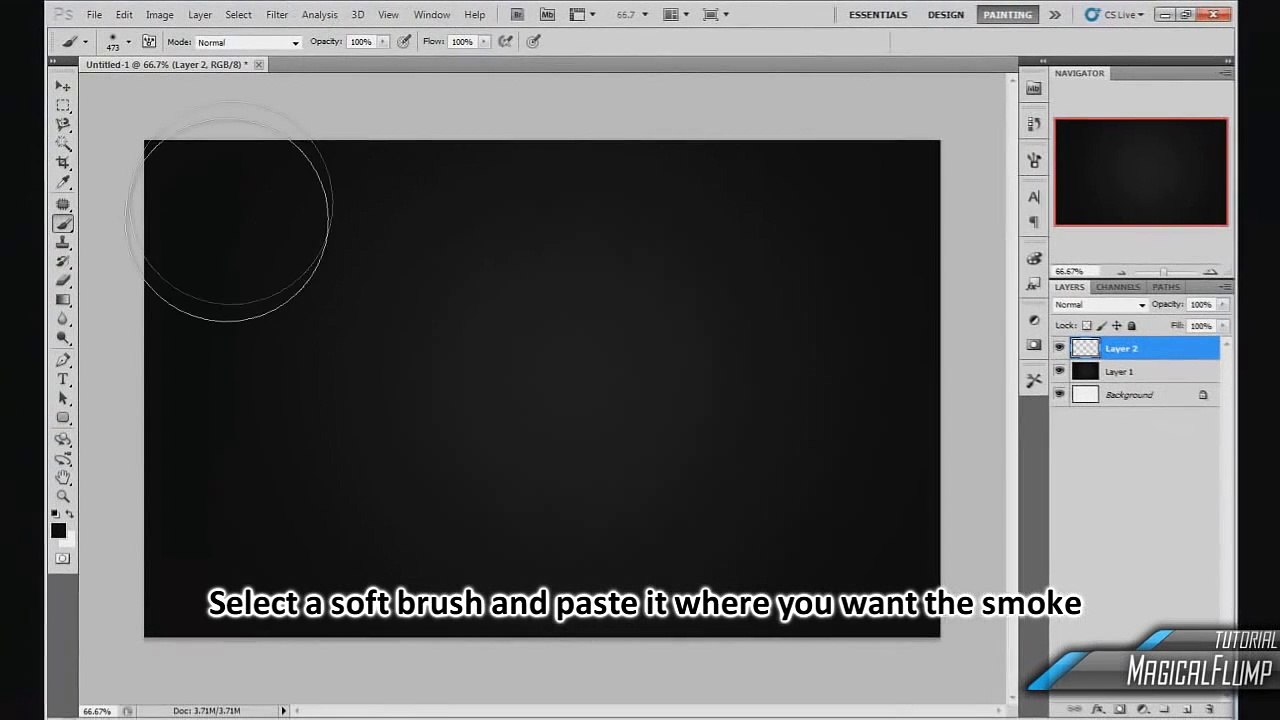
Task: Expand more workspaces chevron
Action: [x=1054, y=14]
